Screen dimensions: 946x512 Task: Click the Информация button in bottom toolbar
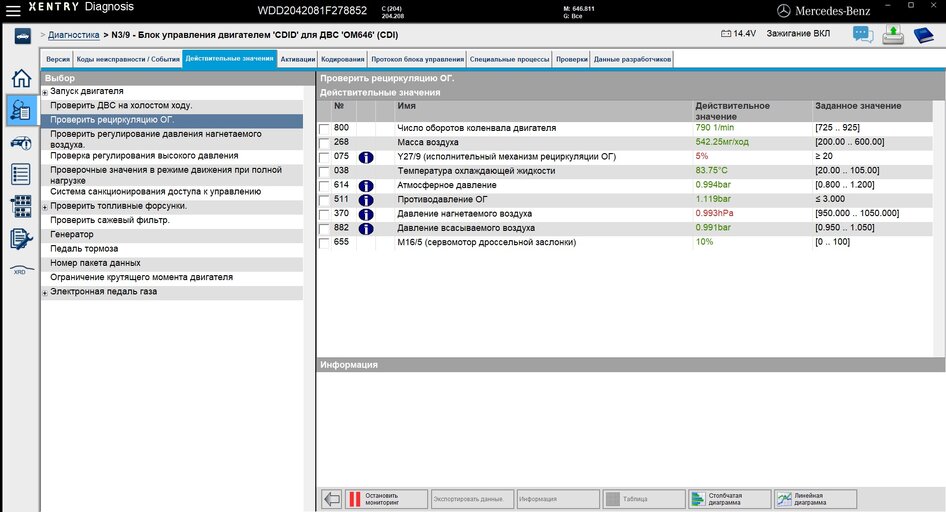(558, 499)
